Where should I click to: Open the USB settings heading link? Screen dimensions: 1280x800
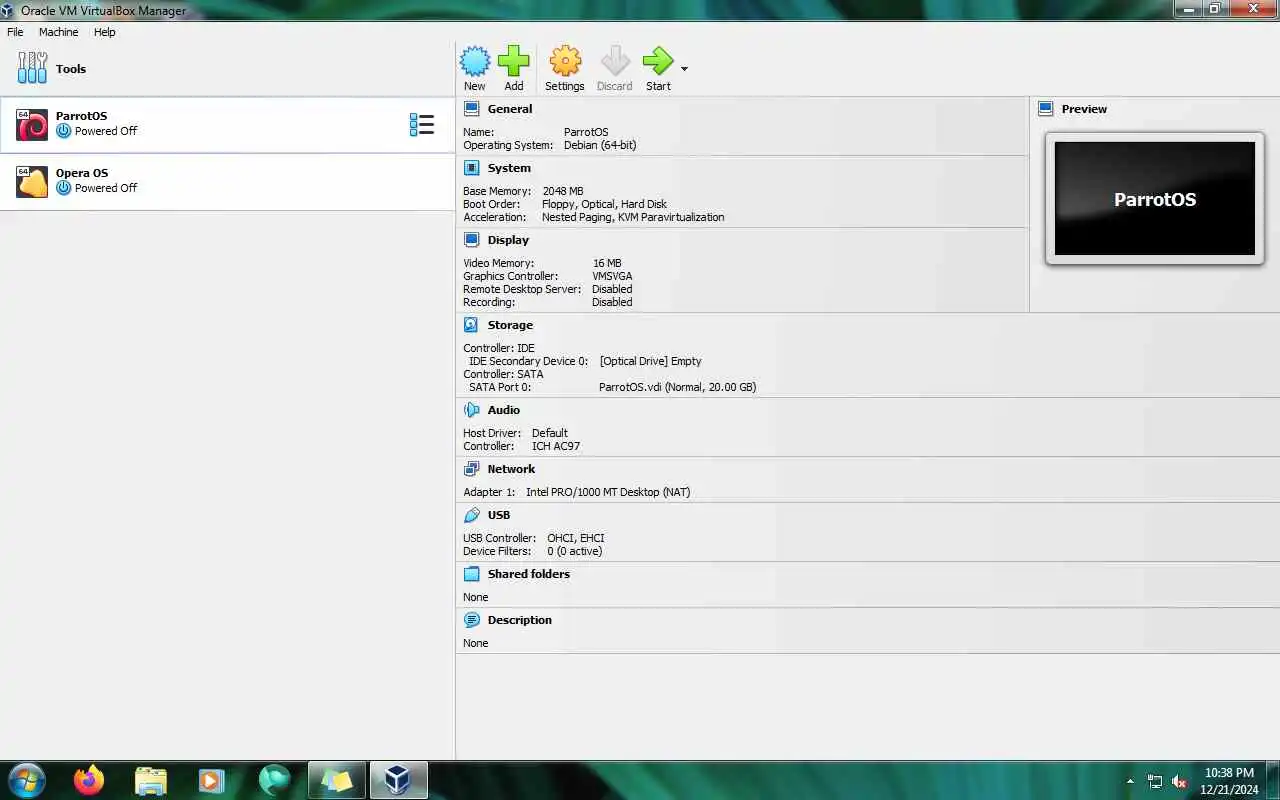(499, 515)
